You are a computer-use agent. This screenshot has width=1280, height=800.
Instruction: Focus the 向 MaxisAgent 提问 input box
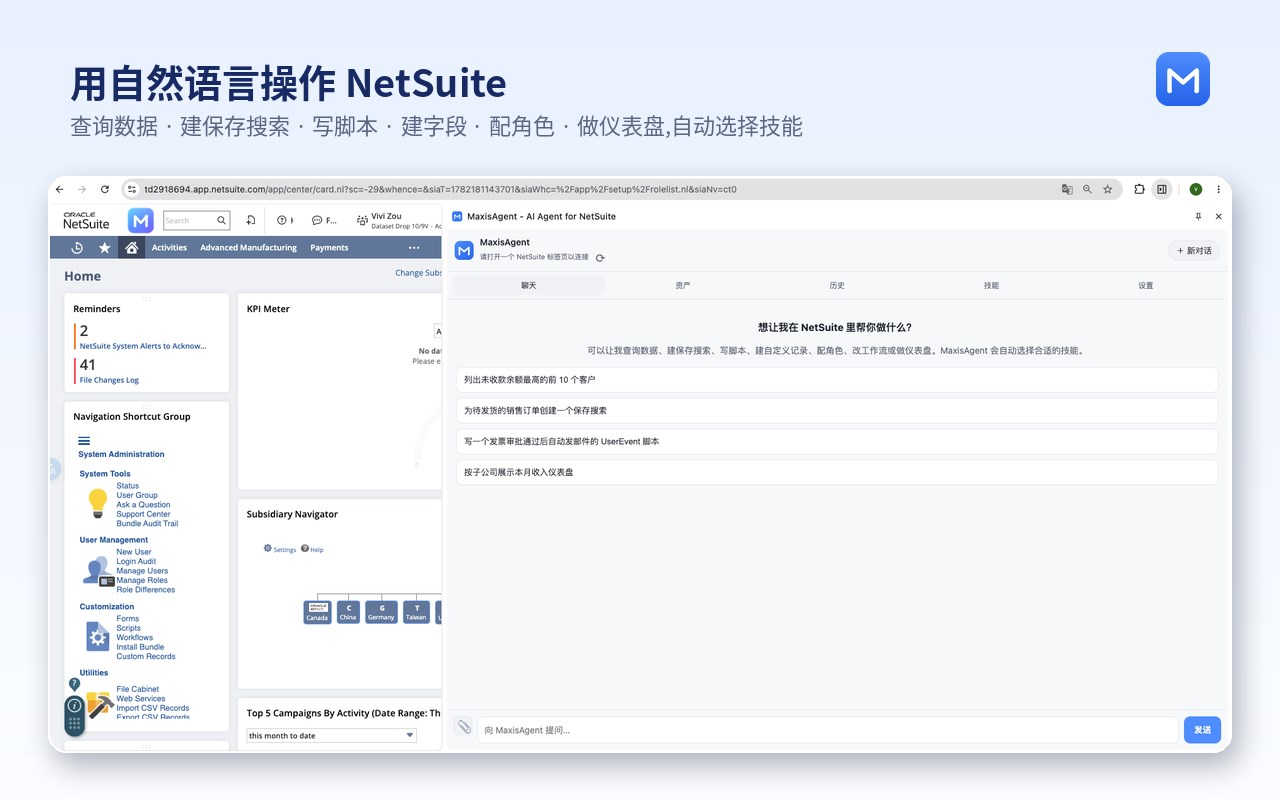[828, 730]
